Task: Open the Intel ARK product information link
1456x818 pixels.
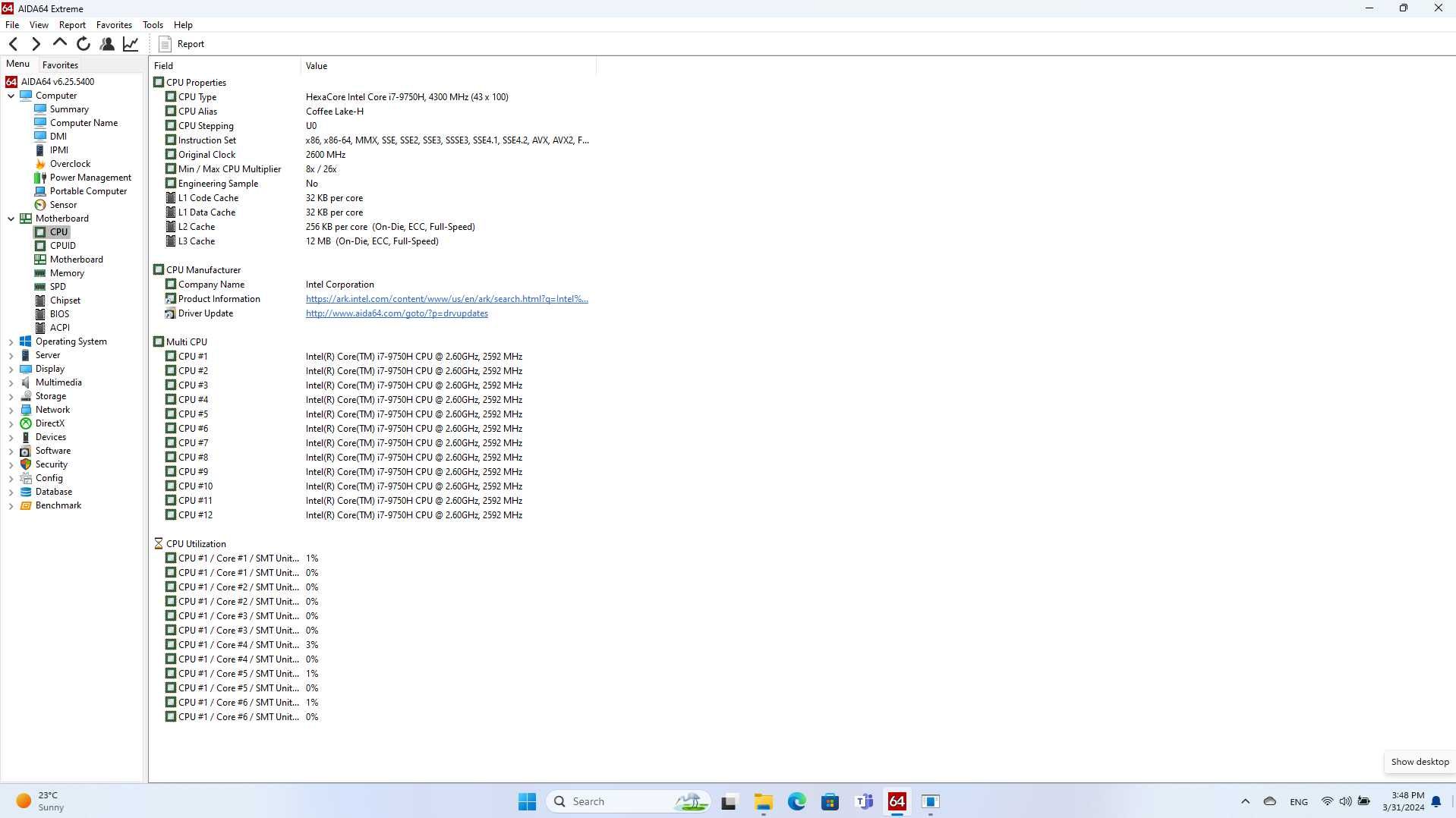Action: (446, 299)
